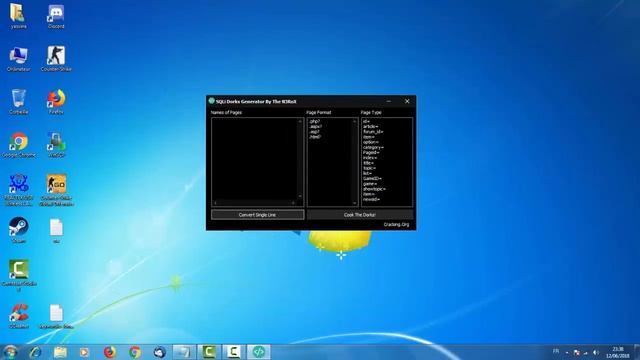
Task: Select the blue owl-faced desktop shortcut
Action: point(18,190)
